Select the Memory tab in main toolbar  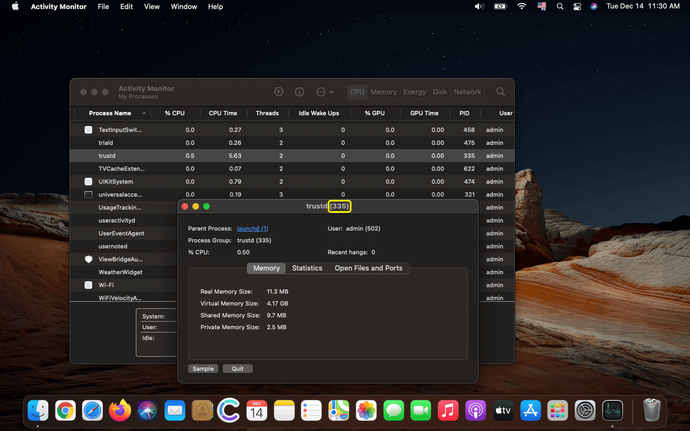[x=383, y=92]
